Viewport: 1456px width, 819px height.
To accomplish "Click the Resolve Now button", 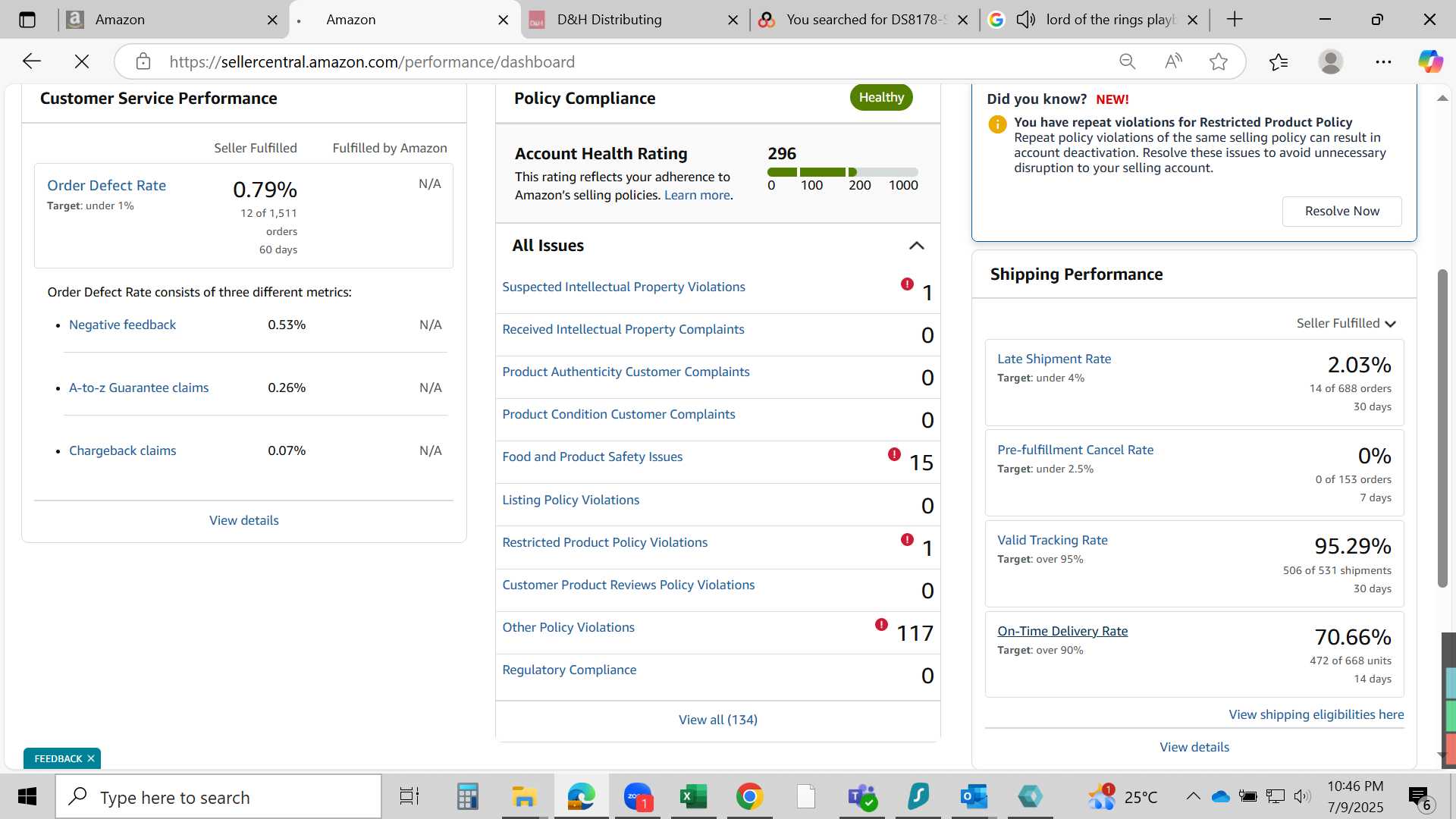I will coord(1341,212).
